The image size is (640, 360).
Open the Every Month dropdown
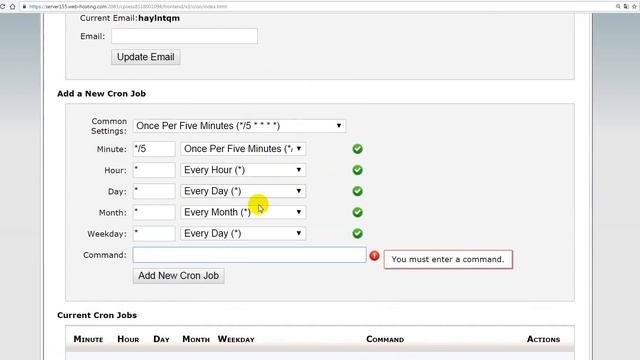243,213
